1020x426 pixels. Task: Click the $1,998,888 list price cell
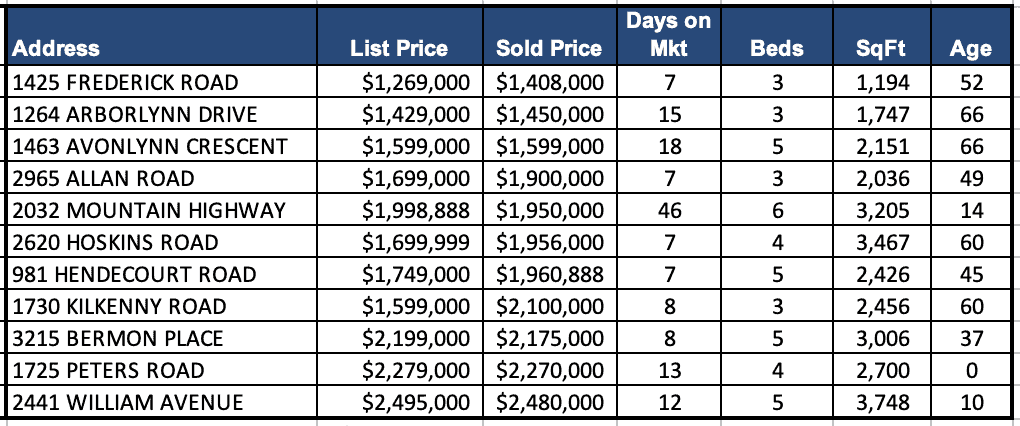[x=416, y=210]
